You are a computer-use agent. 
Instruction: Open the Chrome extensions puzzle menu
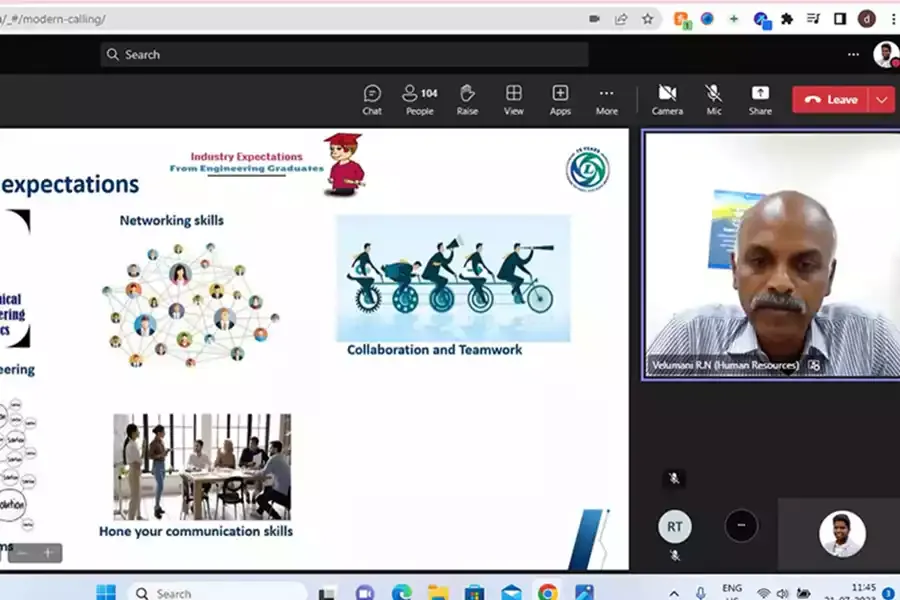[787, 18]
